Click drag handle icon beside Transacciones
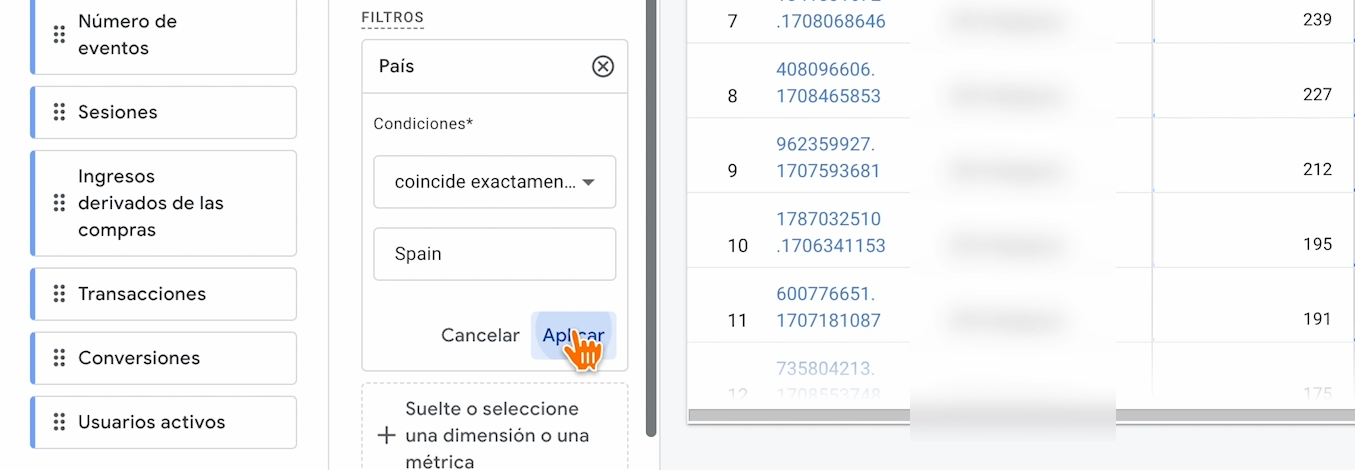1355x470 pixels. pyautogui.click(x=59, y=294)
